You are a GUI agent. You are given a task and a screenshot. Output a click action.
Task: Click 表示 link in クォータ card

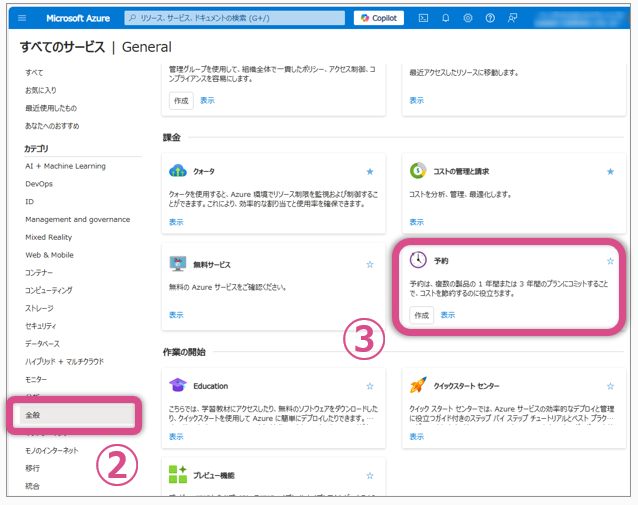click(x=176, y=222)
